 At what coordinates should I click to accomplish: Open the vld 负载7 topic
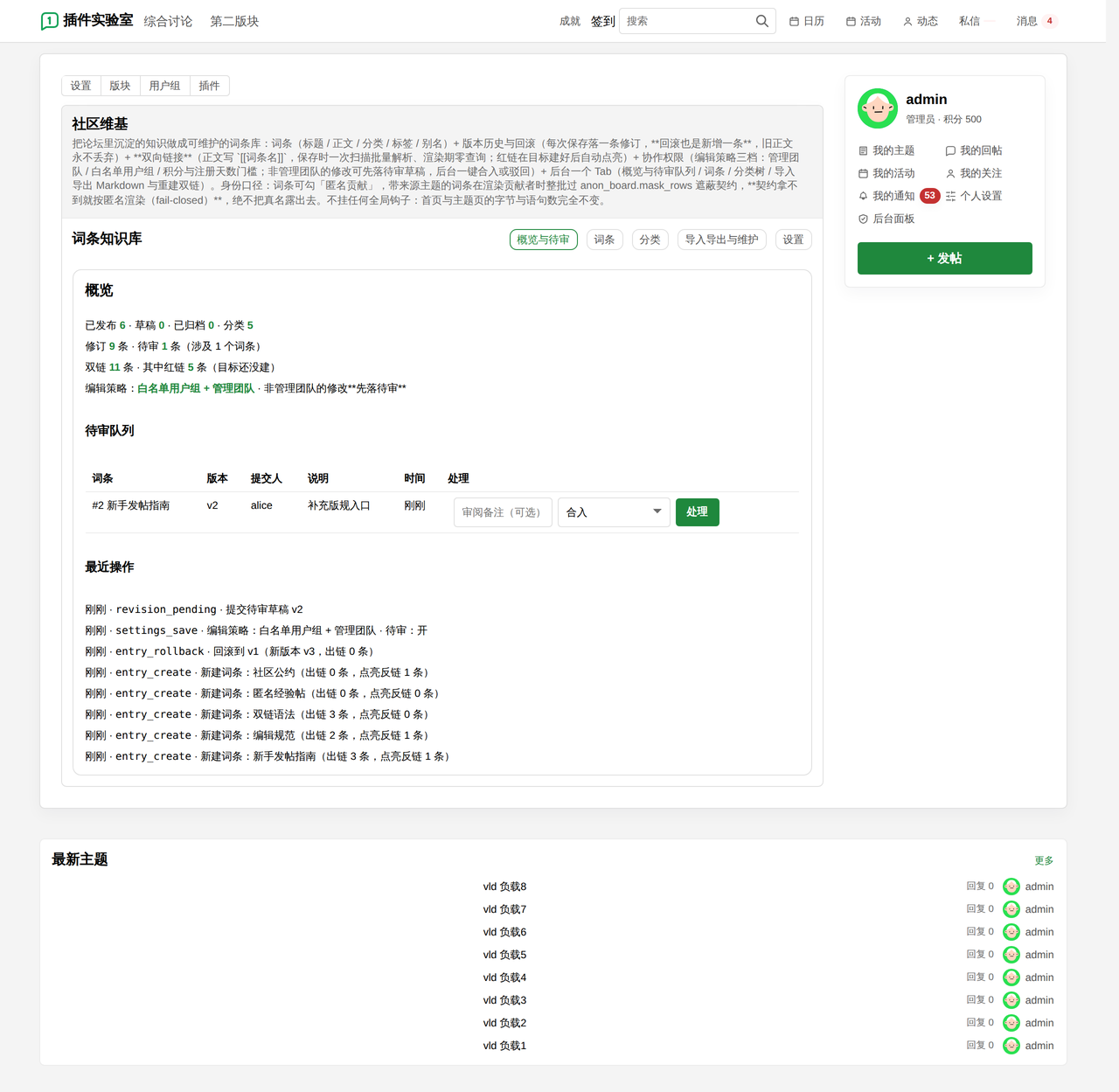tap(504, 909)
